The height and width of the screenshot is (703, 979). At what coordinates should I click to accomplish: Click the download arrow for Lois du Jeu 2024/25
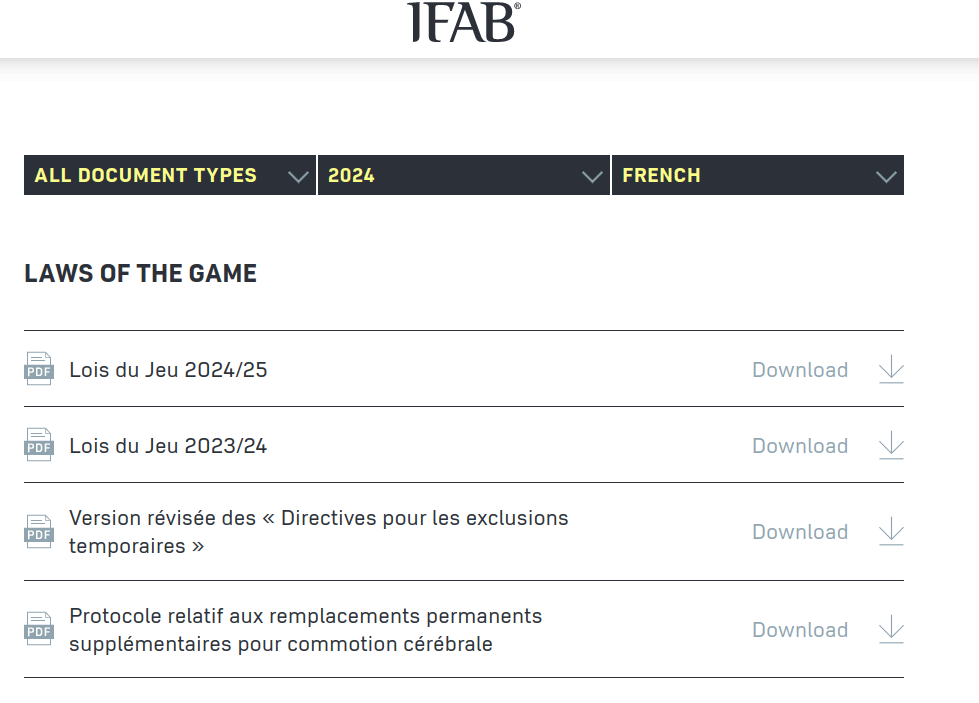890,369
